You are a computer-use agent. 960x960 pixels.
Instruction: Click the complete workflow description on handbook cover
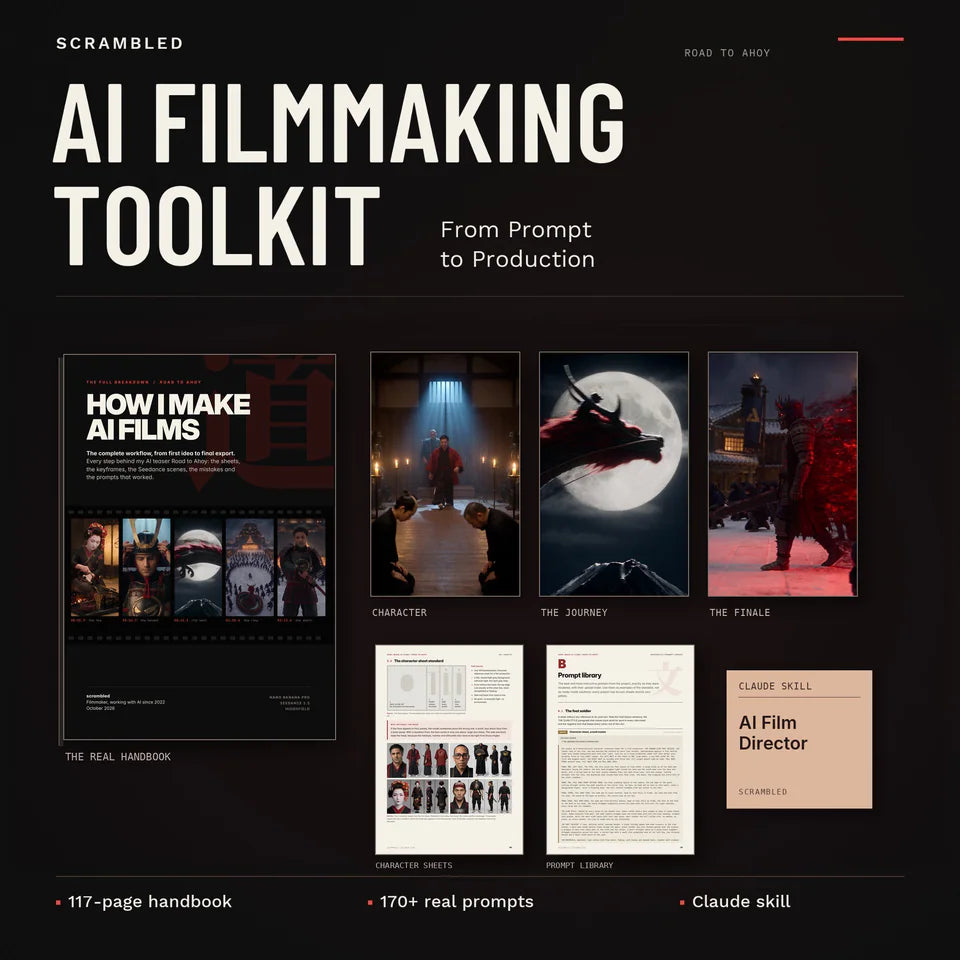point(161,465)
